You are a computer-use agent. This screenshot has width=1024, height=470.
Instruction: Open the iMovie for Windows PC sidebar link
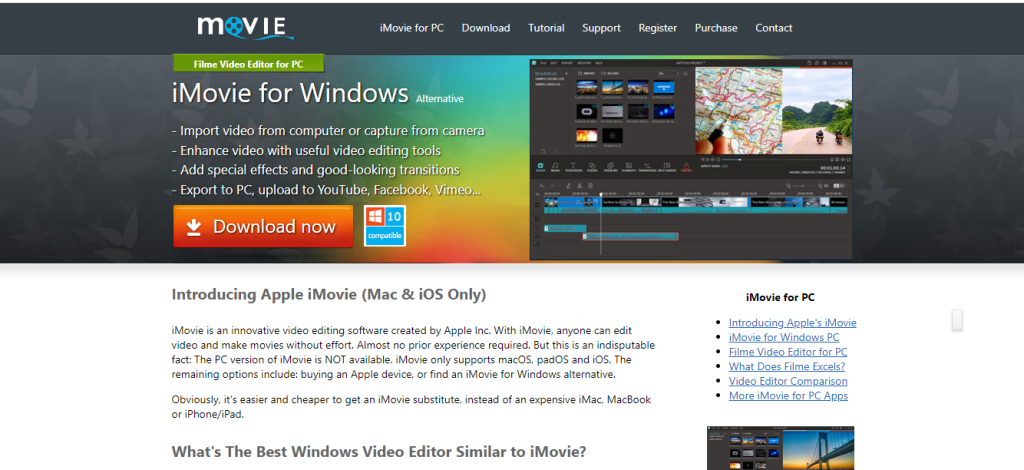[x=784, y=337]
